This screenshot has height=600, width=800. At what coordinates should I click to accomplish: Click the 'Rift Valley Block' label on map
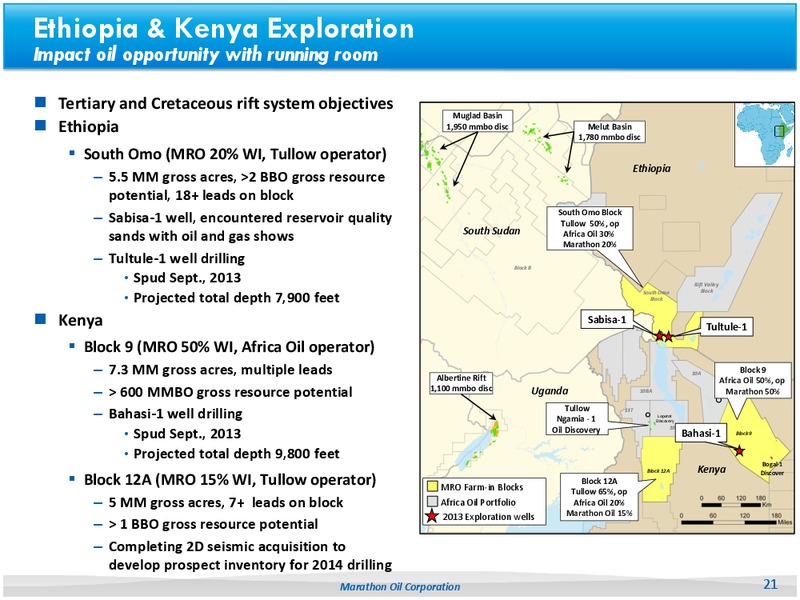tap(707, 288)
